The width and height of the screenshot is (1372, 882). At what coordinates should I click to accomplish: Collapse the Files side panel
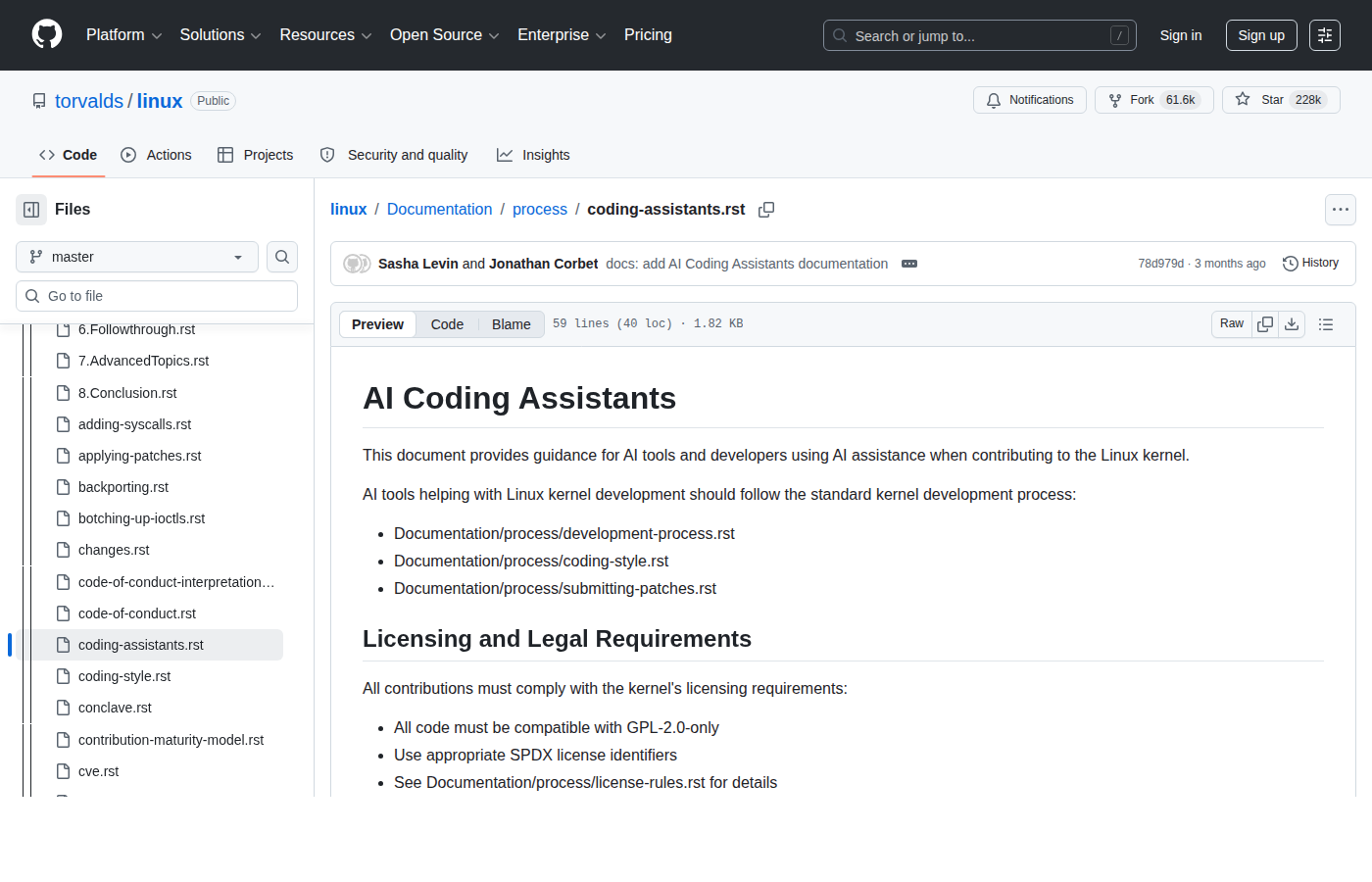pos(30,209)
